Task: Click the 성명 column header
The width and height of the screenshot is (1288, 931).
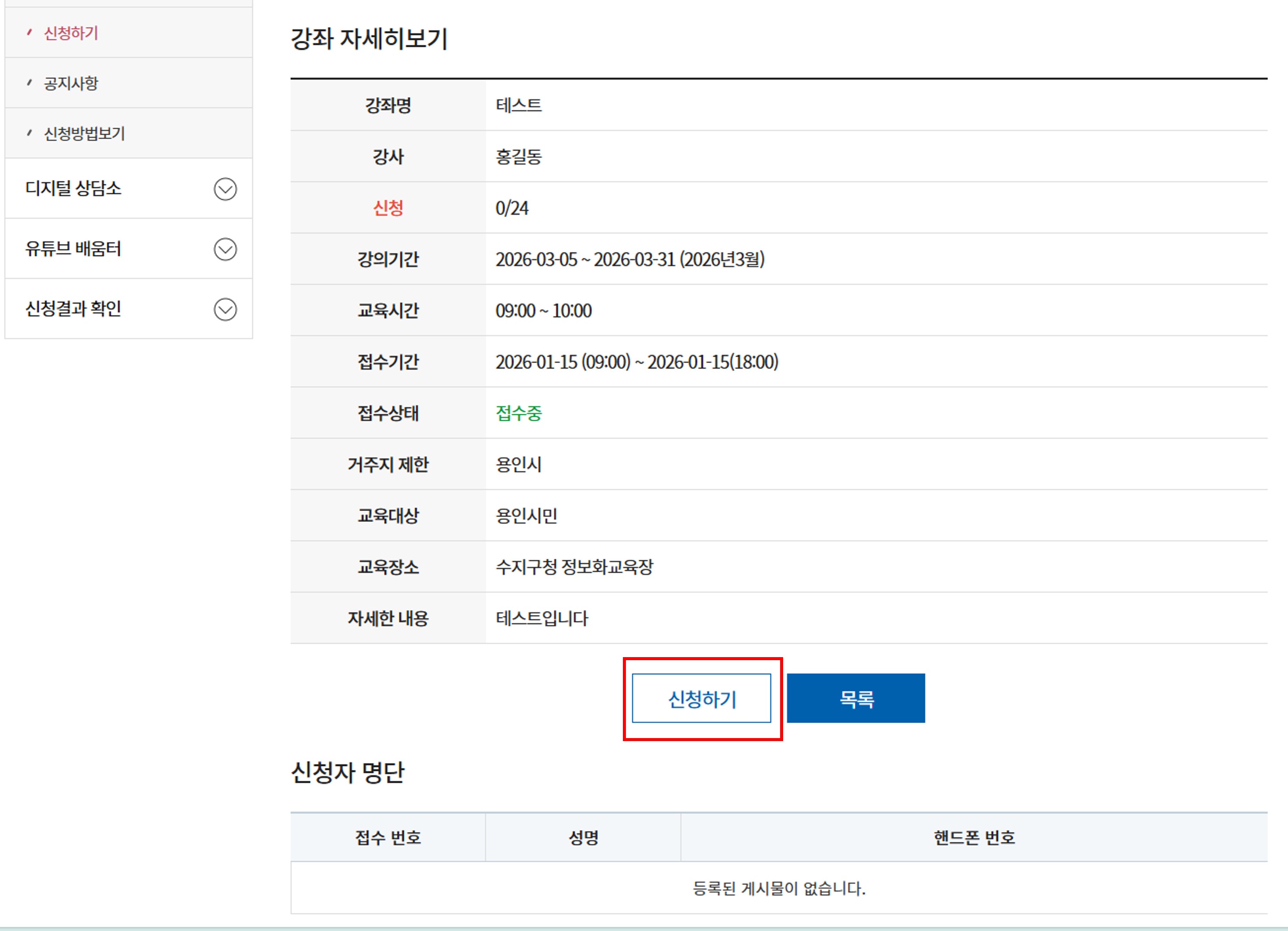Action: [583, 837]
